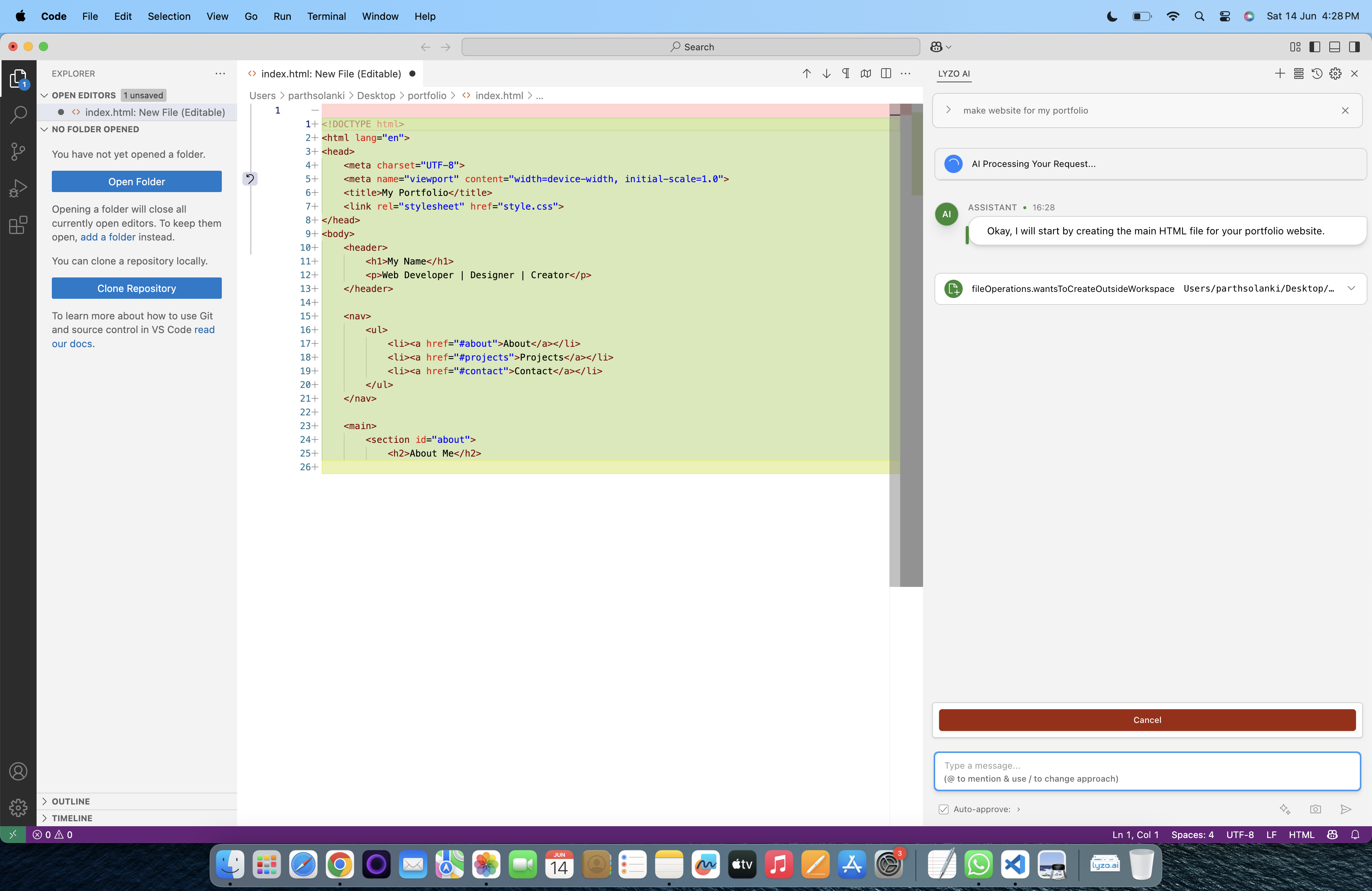Open LYZO AI chat history
Viewport: 1372px width, 891px height.
pyautogui.click(x=1317, y=74)
